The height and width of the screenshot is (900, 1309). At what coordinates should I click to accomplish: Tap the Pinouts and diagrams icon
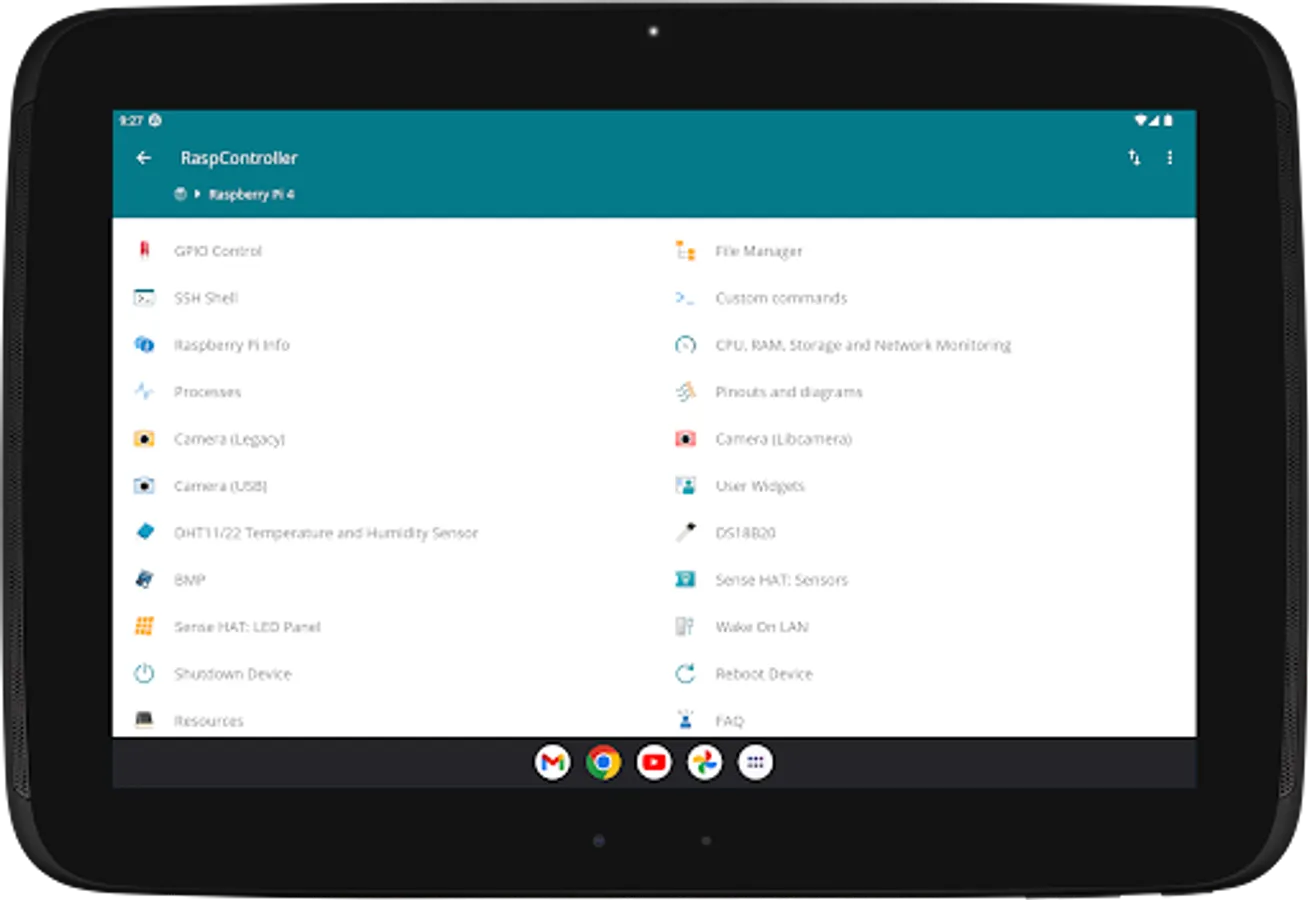point(685,392)
